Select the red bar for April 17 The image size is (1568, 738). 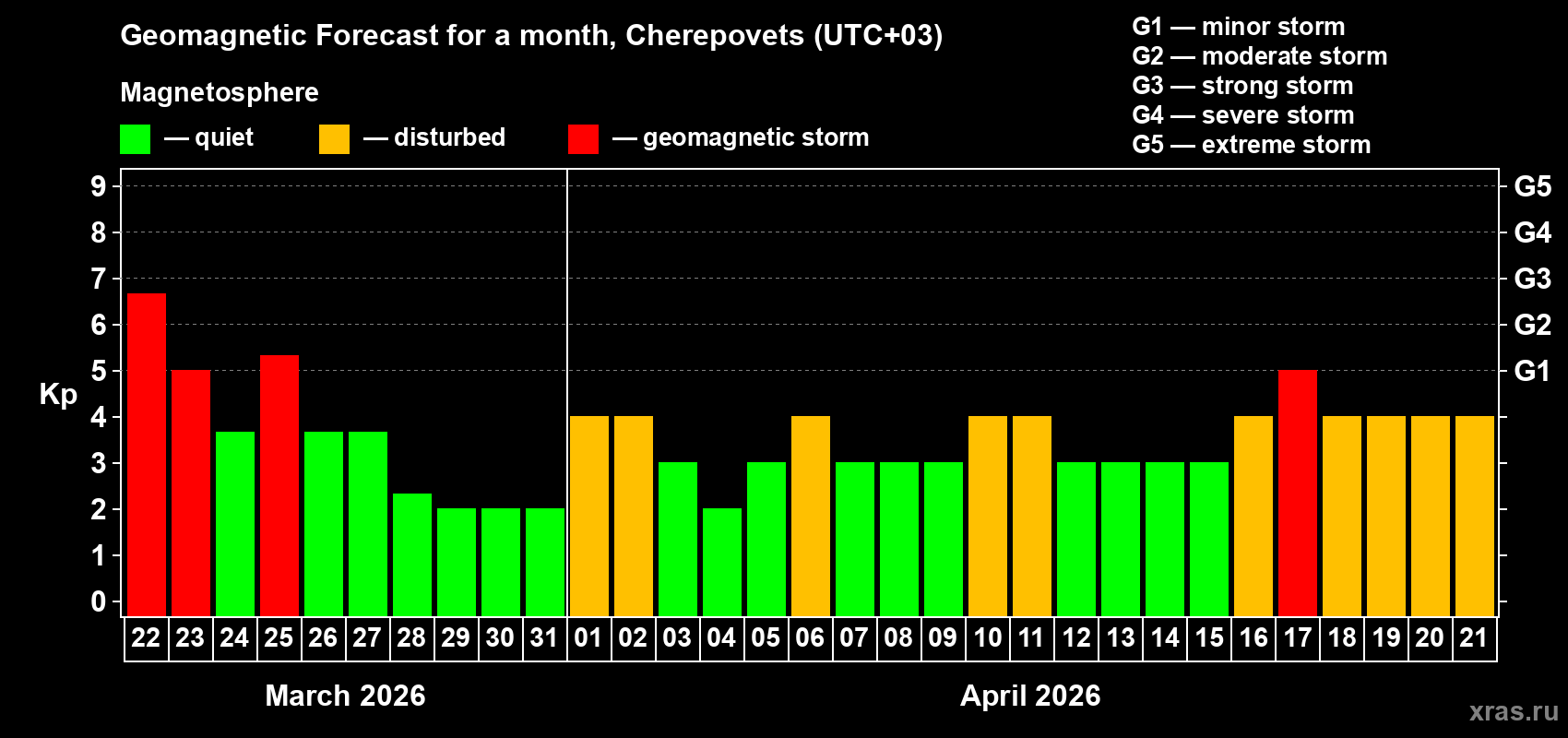click(x=1298, y=494)
